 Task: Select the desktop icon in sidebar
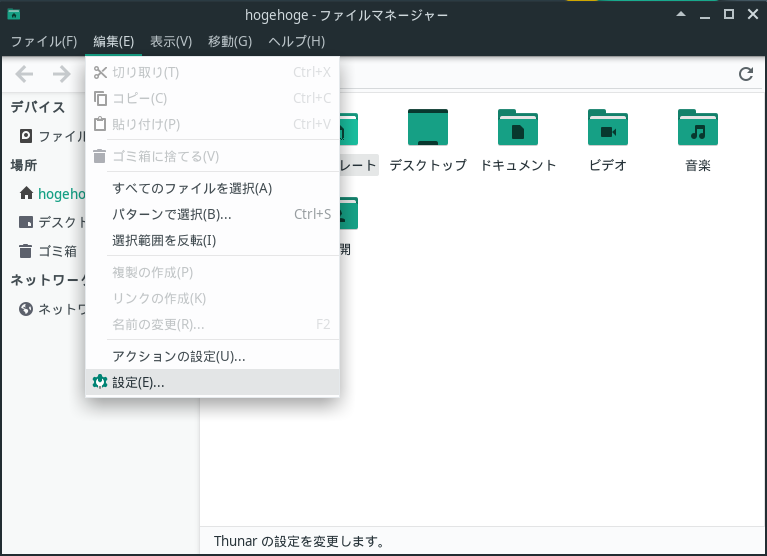[x=26, y=222]
